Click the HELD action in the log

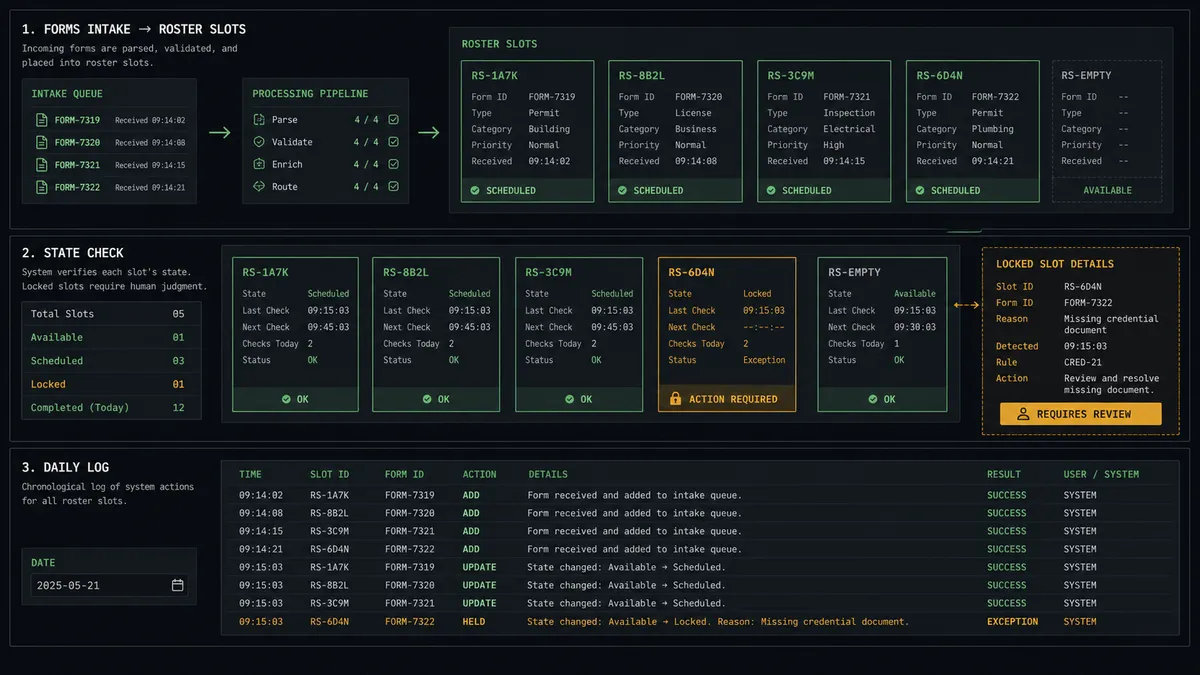pyautogui.click(x=474, y=621)
